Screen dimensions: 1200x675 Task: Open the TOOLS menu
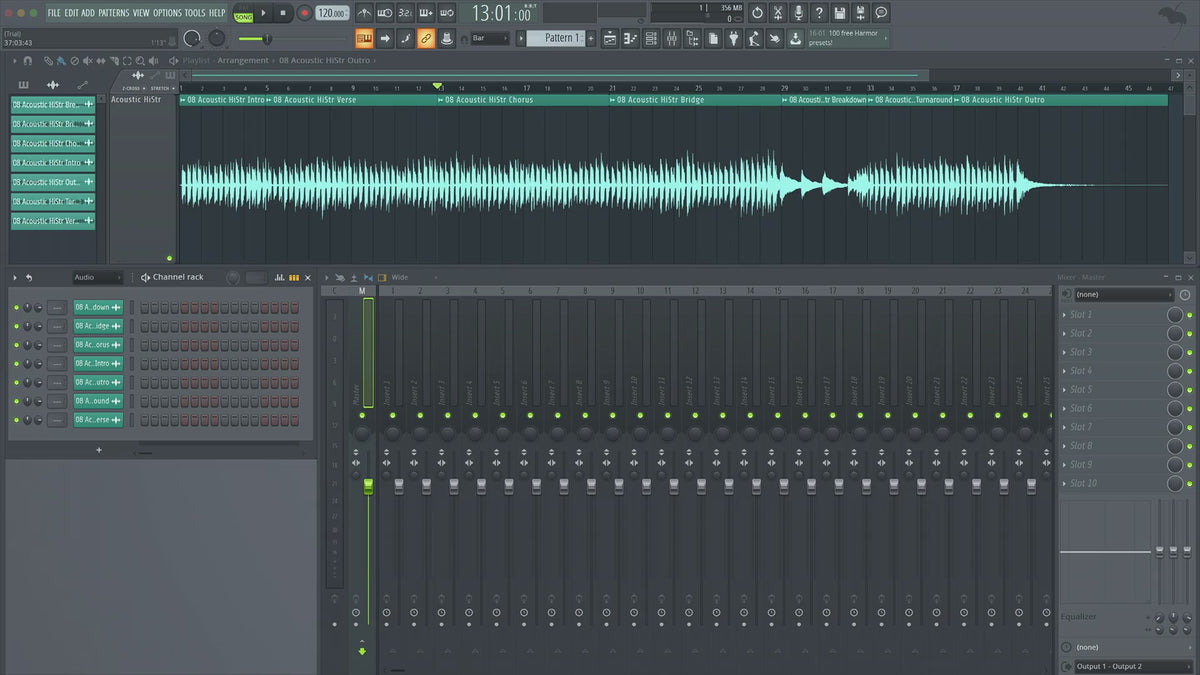point(194,13)
